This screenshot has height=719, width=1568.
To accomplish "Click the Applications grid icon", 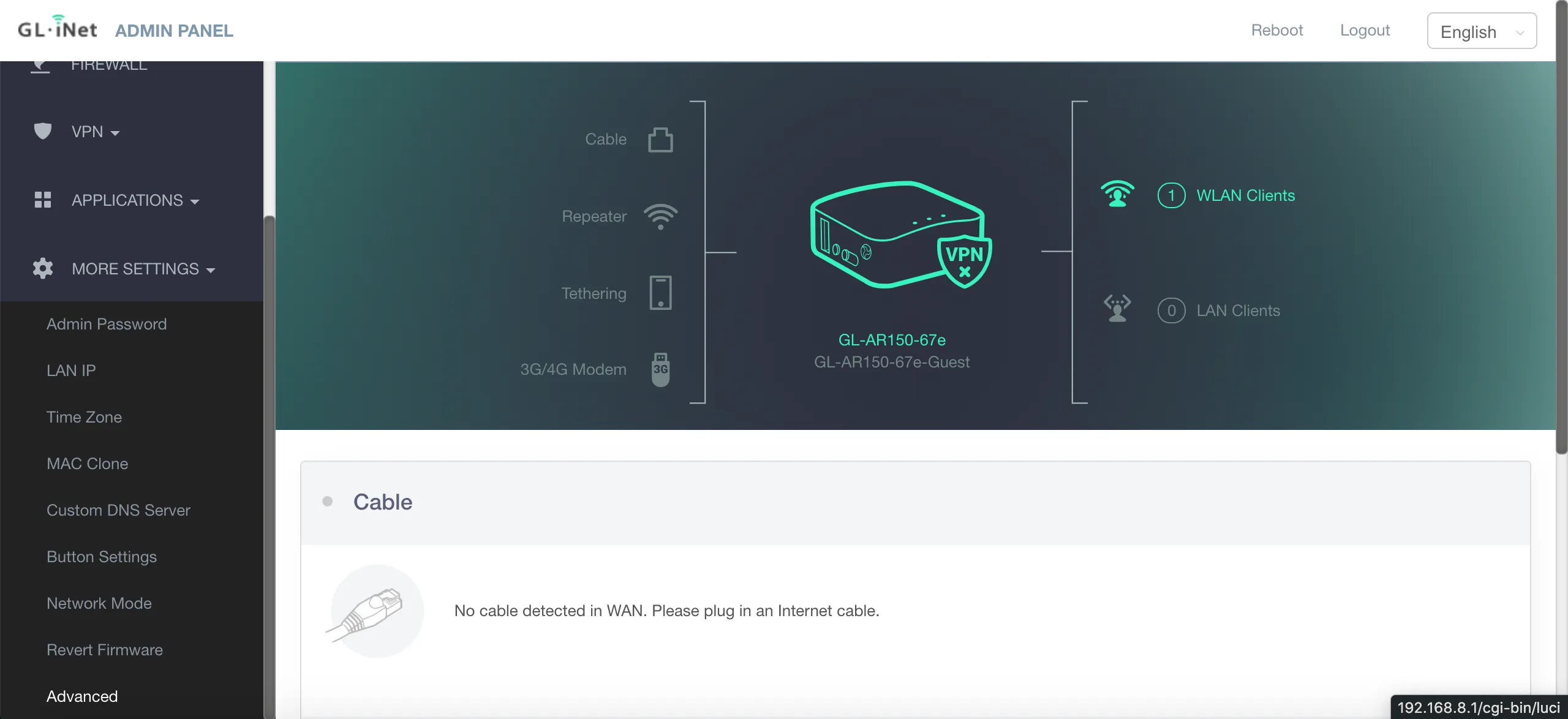I will 42,200.
